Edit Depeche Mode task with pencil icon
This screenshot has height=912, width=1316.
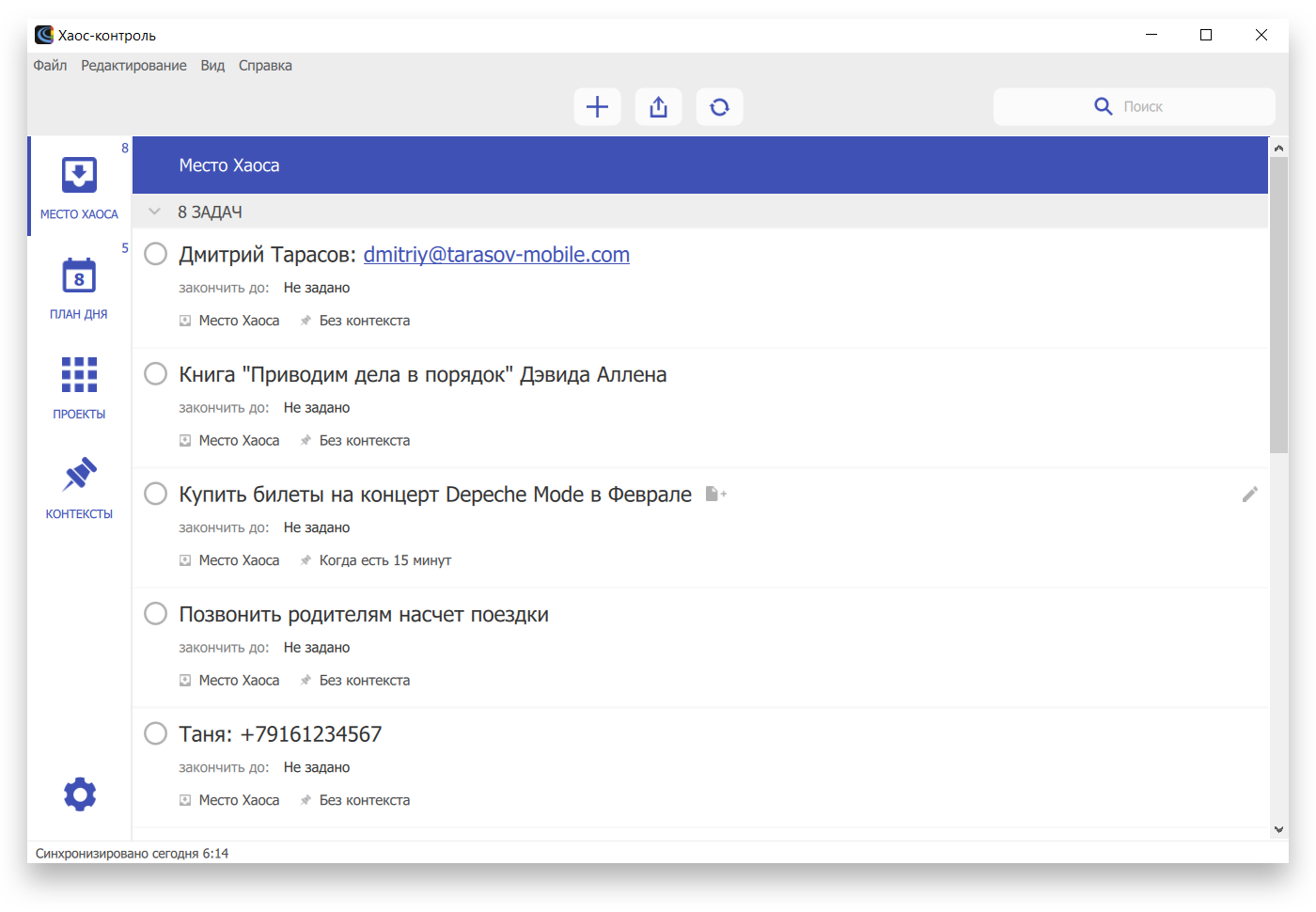[1249, 495]
